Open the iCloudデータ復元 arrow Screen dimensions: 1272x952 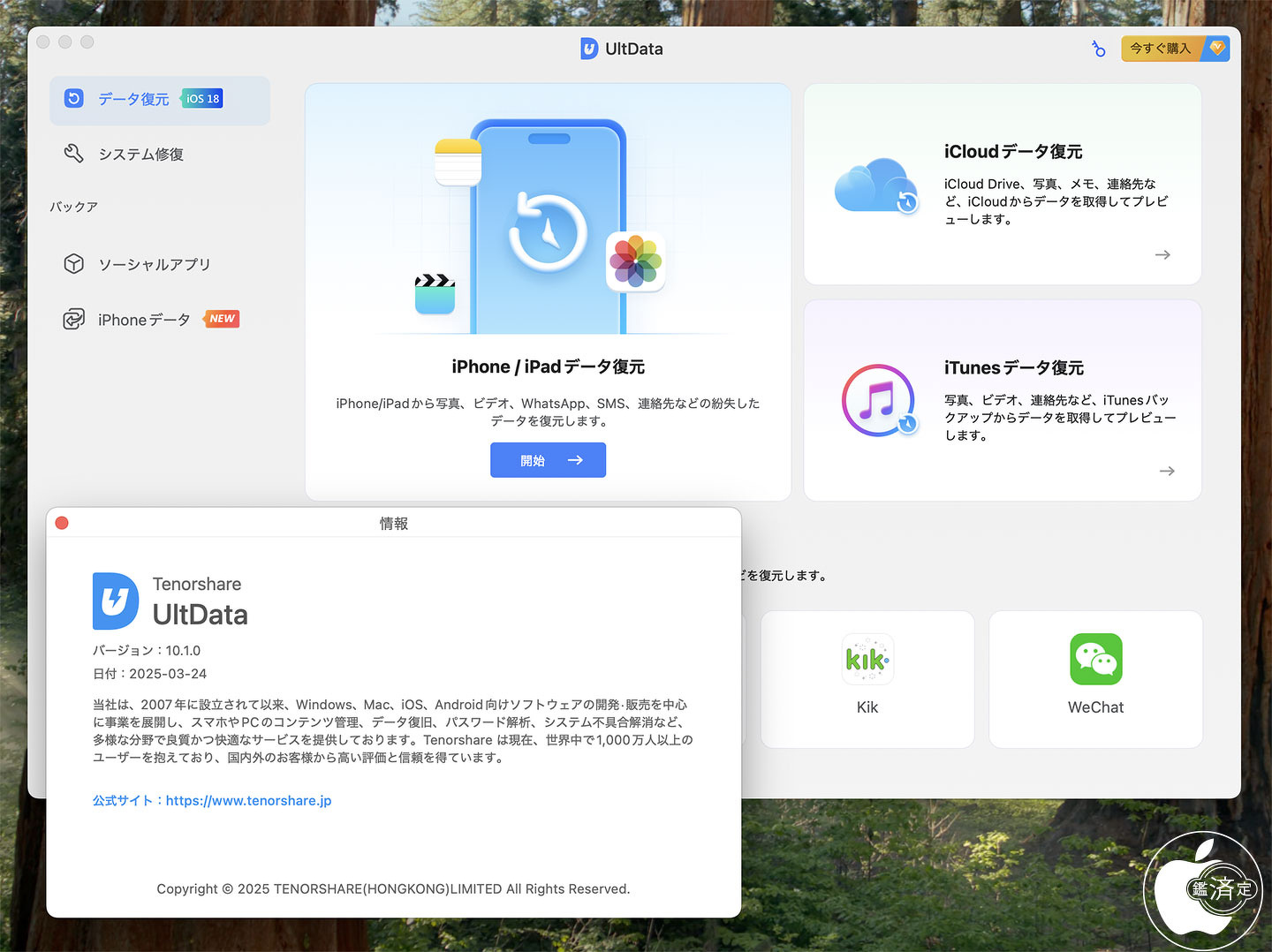[x=1162, y=255]
